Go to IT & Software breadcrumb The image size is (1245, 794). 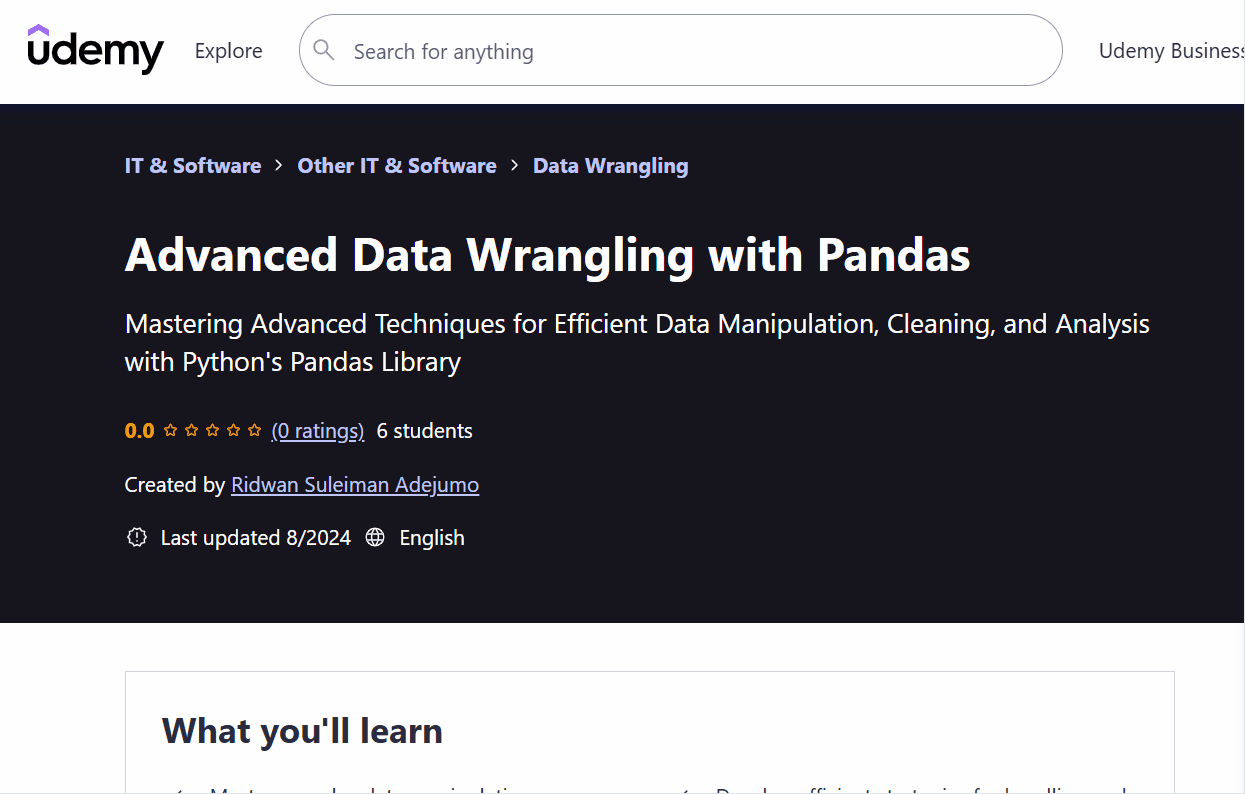tap(193, 166)
